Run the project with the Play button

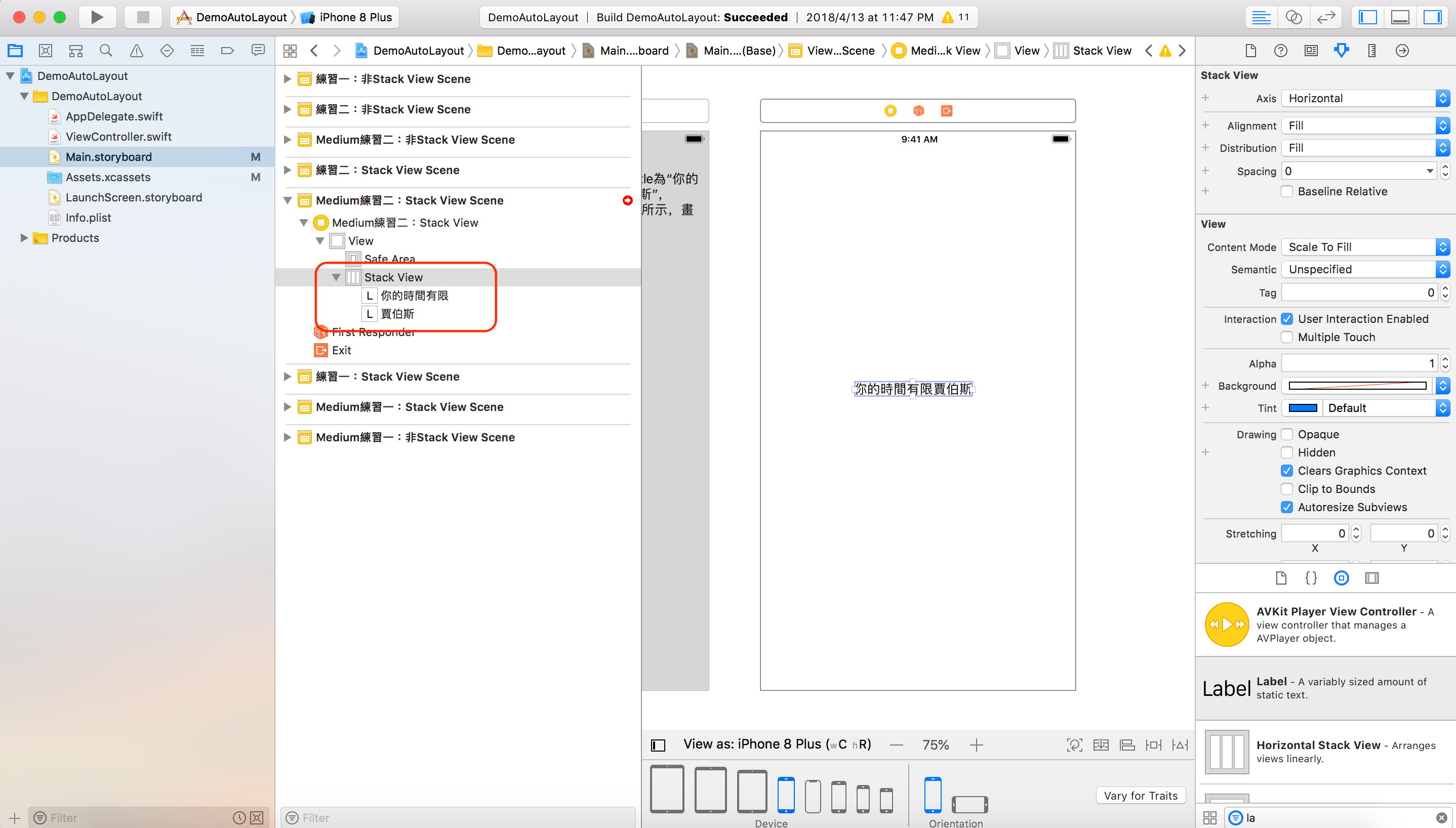[97, 17]
